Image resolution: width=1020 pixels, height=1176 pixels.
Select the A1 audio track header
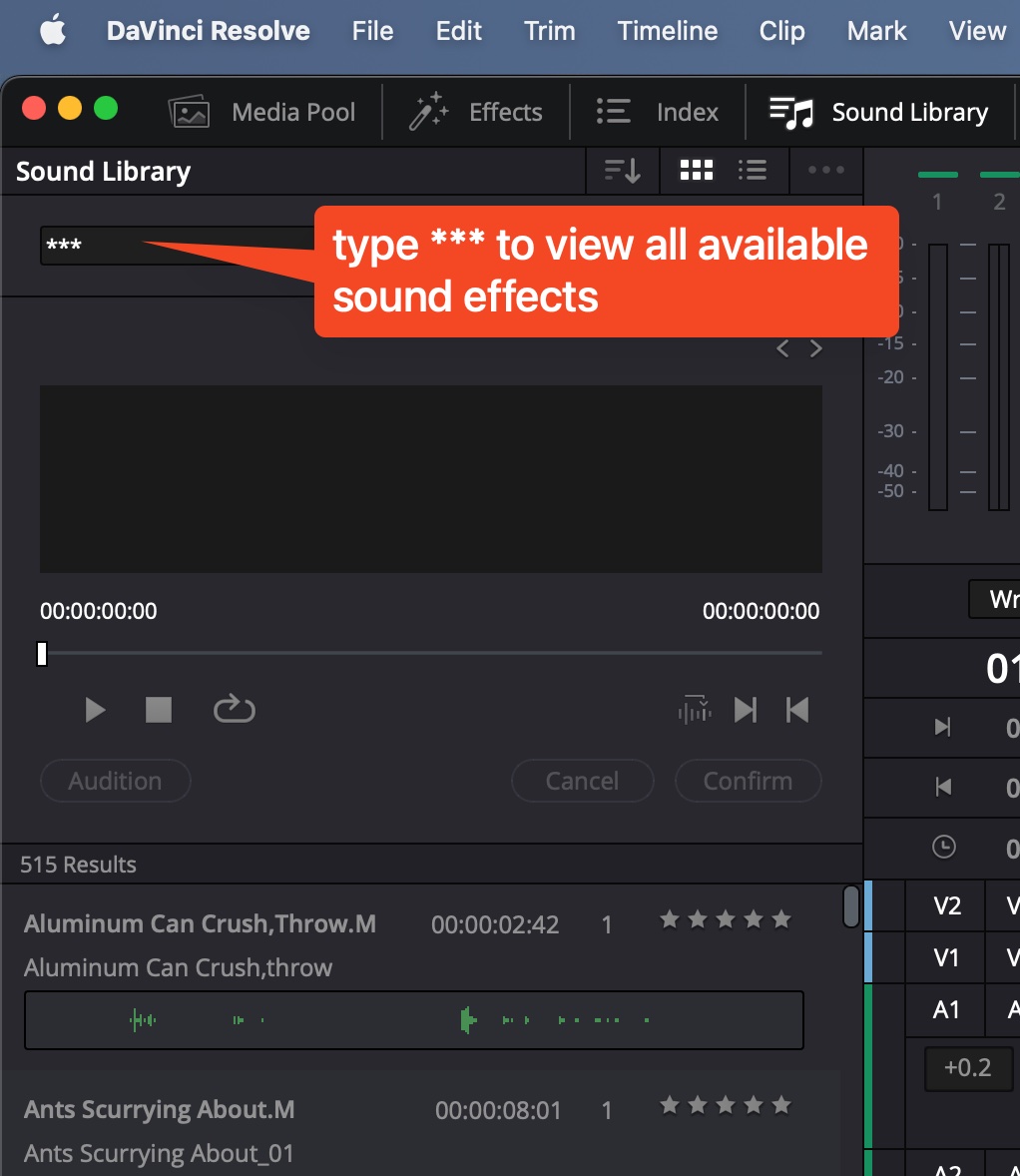[x=946, y=1010]
